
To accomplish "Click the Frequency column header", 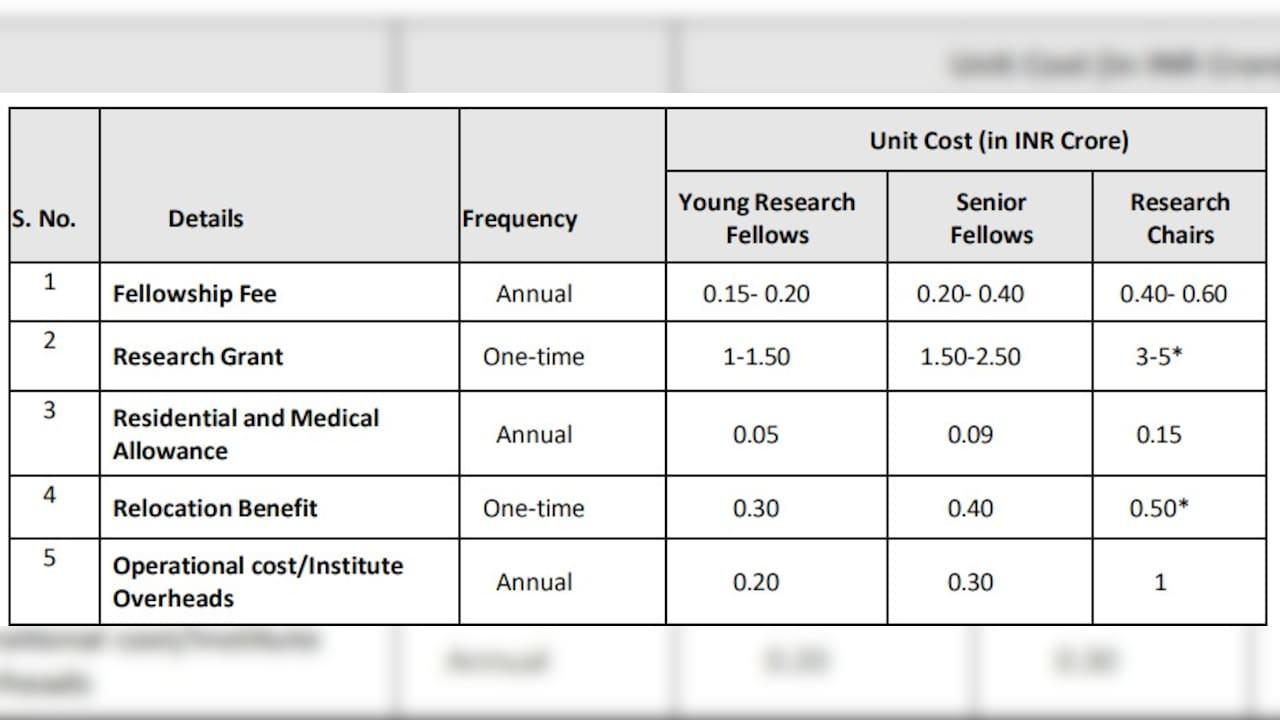I will 519,219.
